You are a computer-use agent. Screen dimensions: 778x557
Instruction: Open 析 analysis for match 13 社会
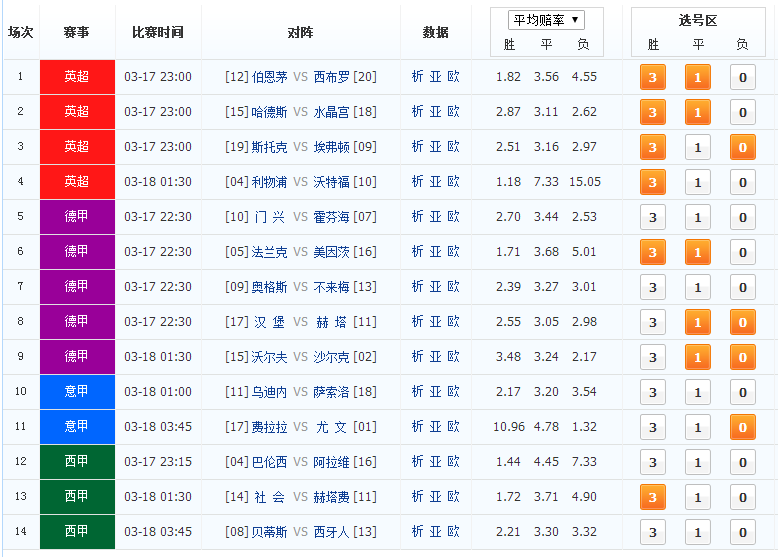pyautogui.click(x=417, y=496)
